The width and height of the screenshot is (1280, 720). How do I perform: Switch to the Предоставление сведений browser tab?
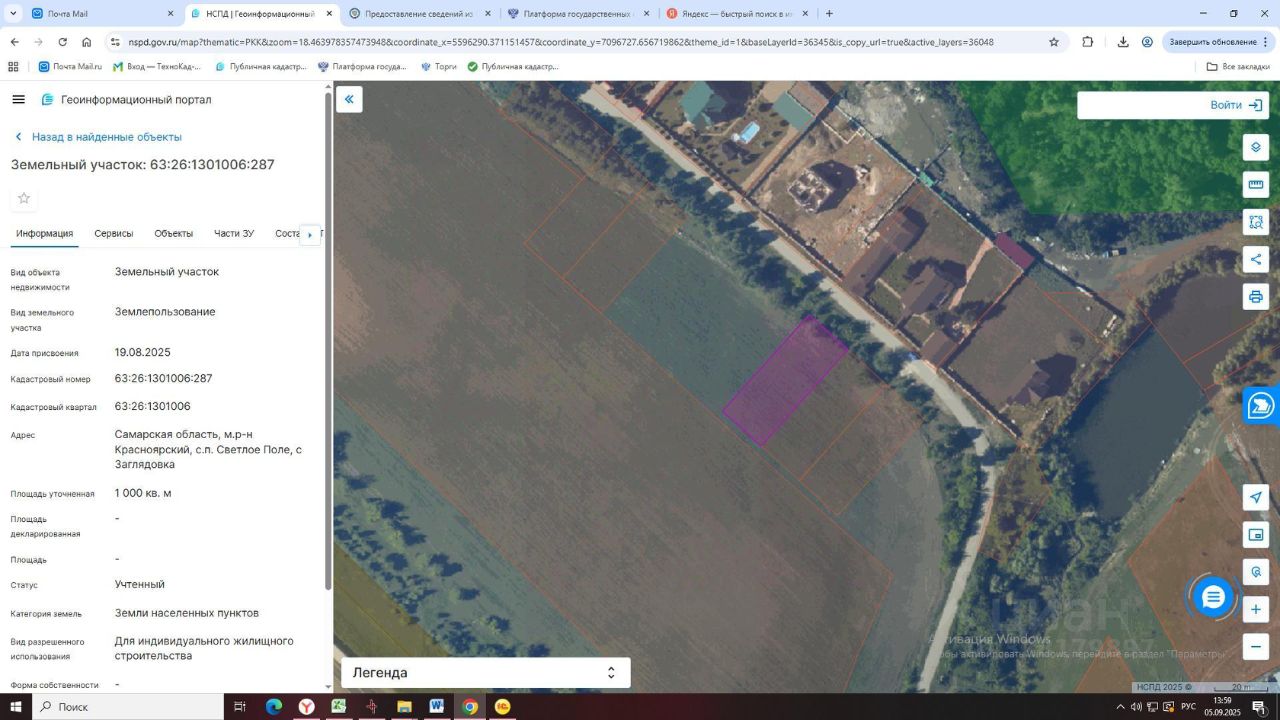tap(420, 14)
